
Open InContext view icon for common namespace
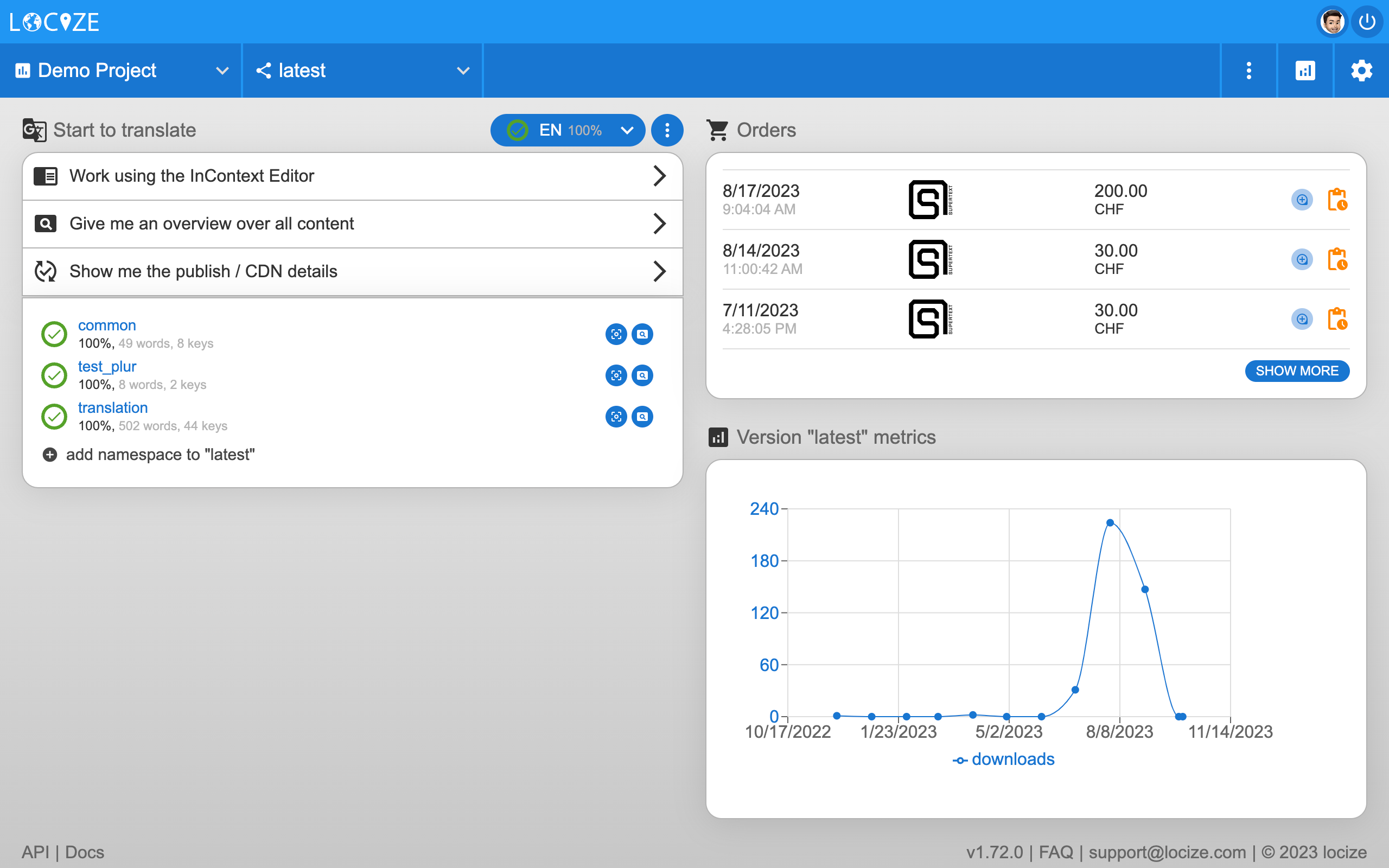click(x=616, y=334)
